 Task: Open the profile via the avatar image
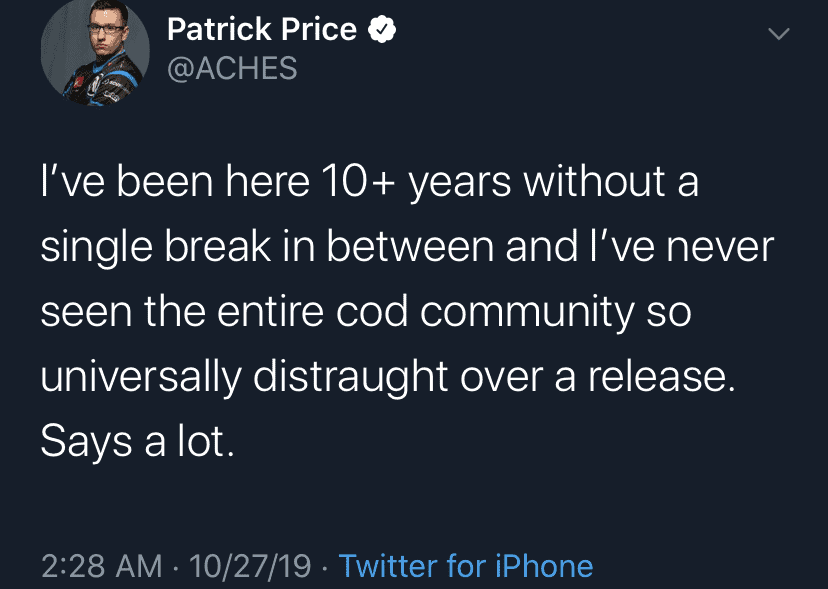point(95,52)
